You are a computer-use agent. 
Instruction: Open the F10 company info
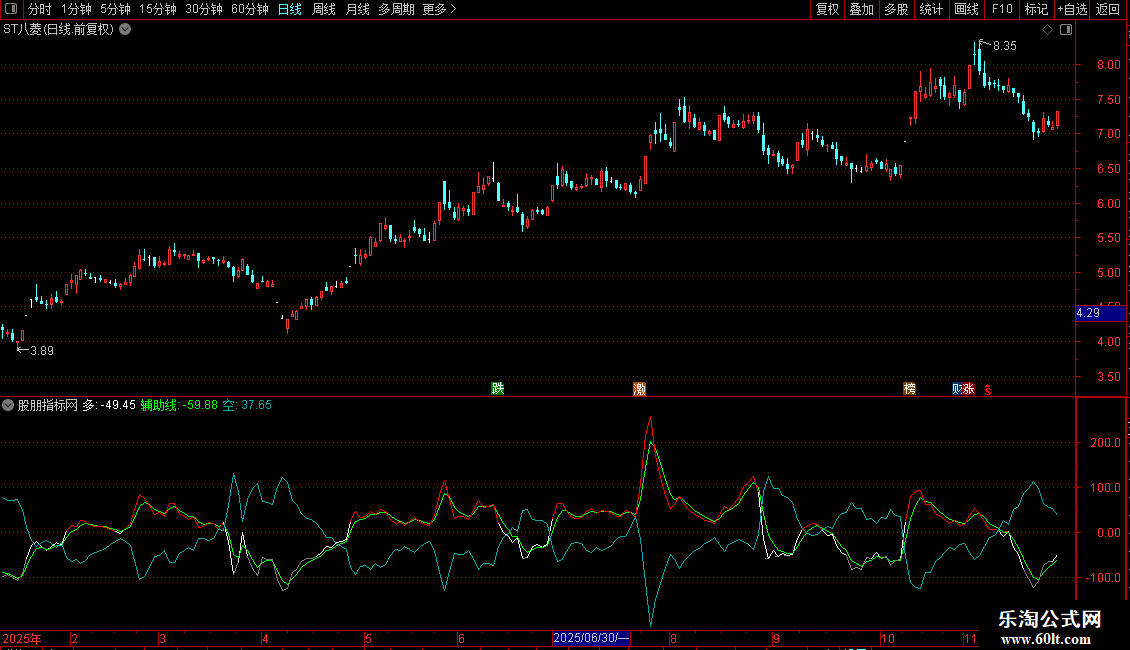(x=1002, y=9)
